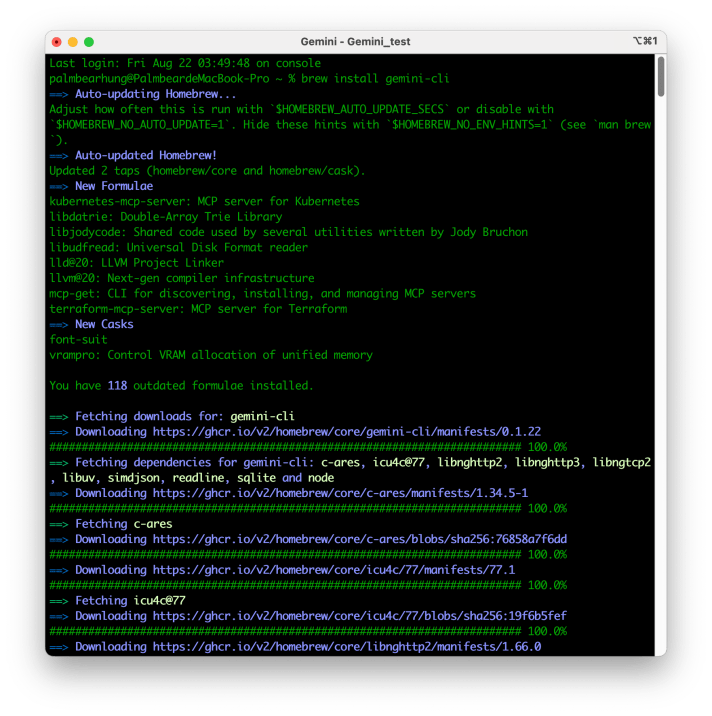The image size is (712, 716).
Task: Click the ⌥⌘1 shortcut indicator in title bar
Action: [645, 42]
